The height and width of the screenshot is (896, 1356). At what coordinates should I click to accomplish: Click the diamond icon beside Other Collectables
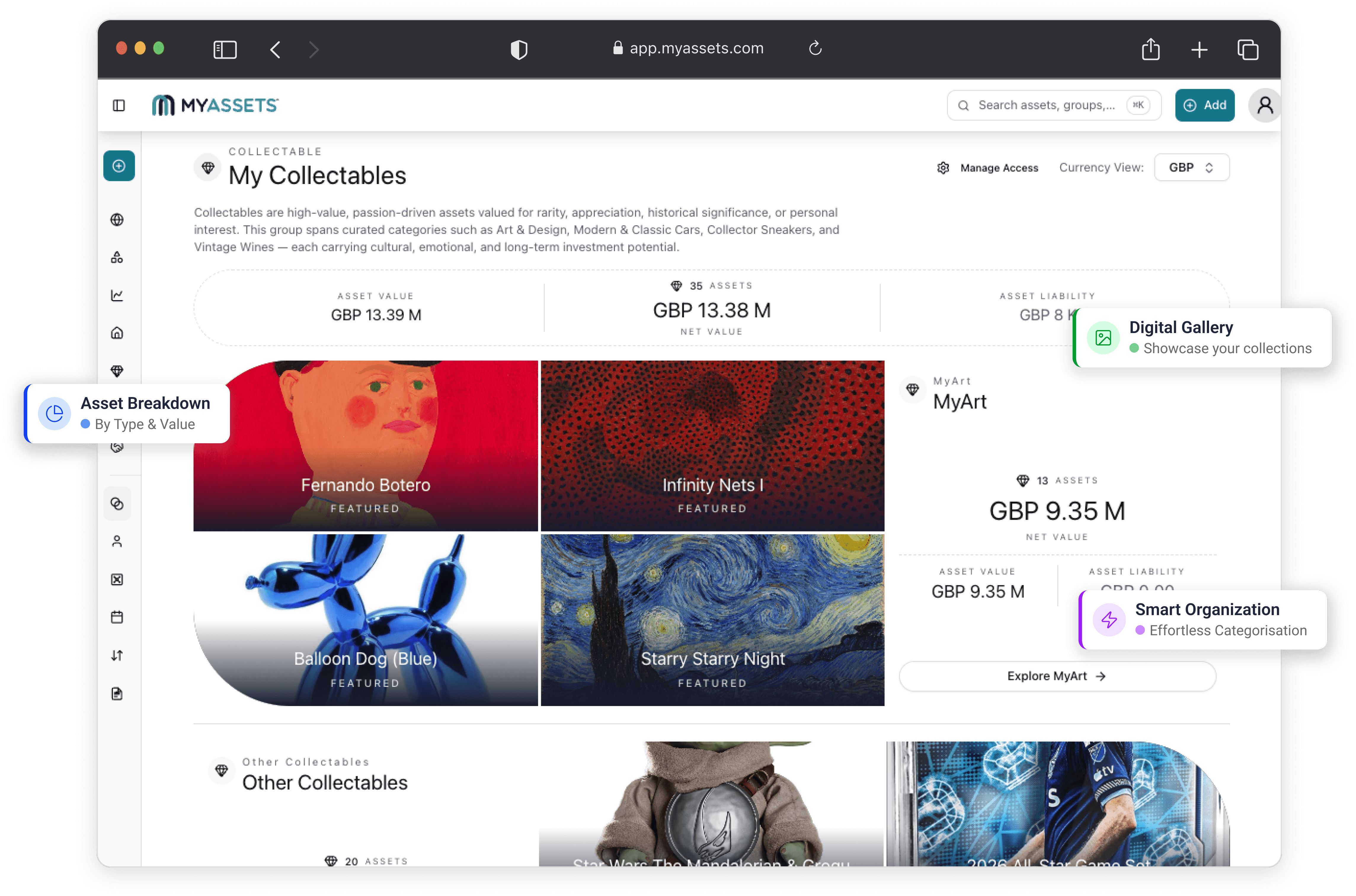coord(222,770)
